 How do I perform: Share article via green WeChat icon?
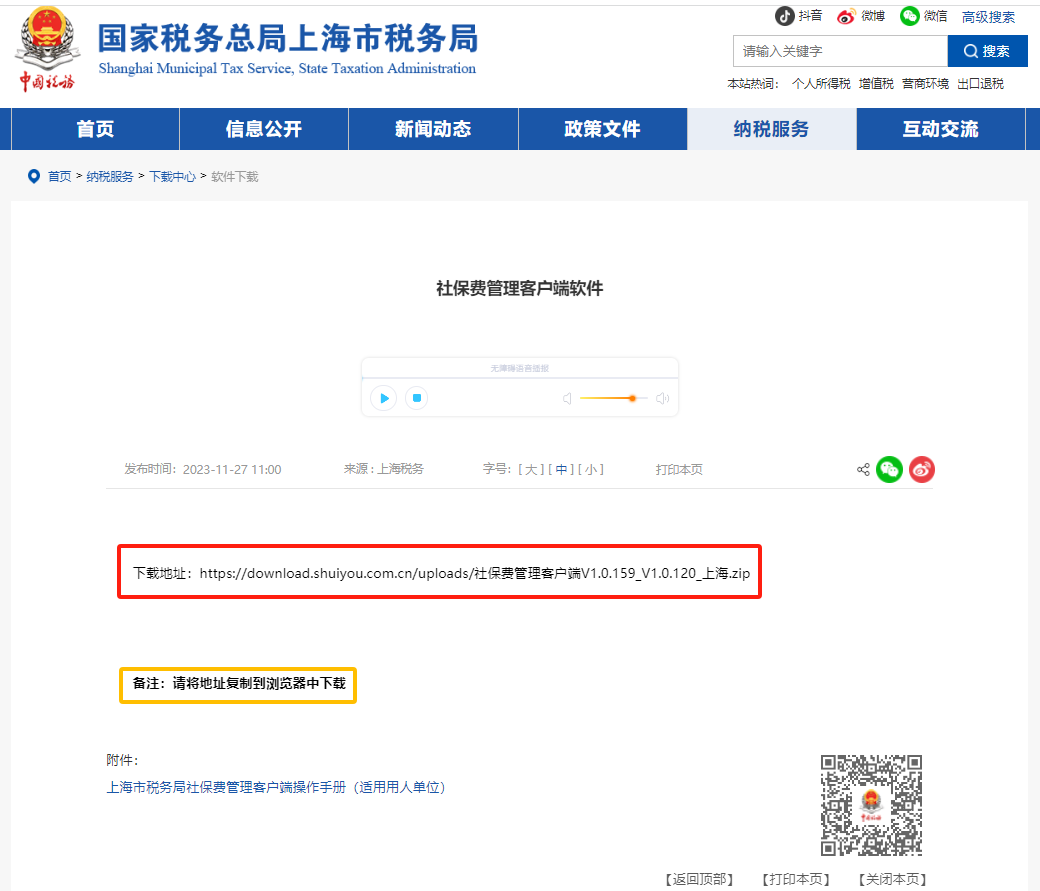[889, 469]
